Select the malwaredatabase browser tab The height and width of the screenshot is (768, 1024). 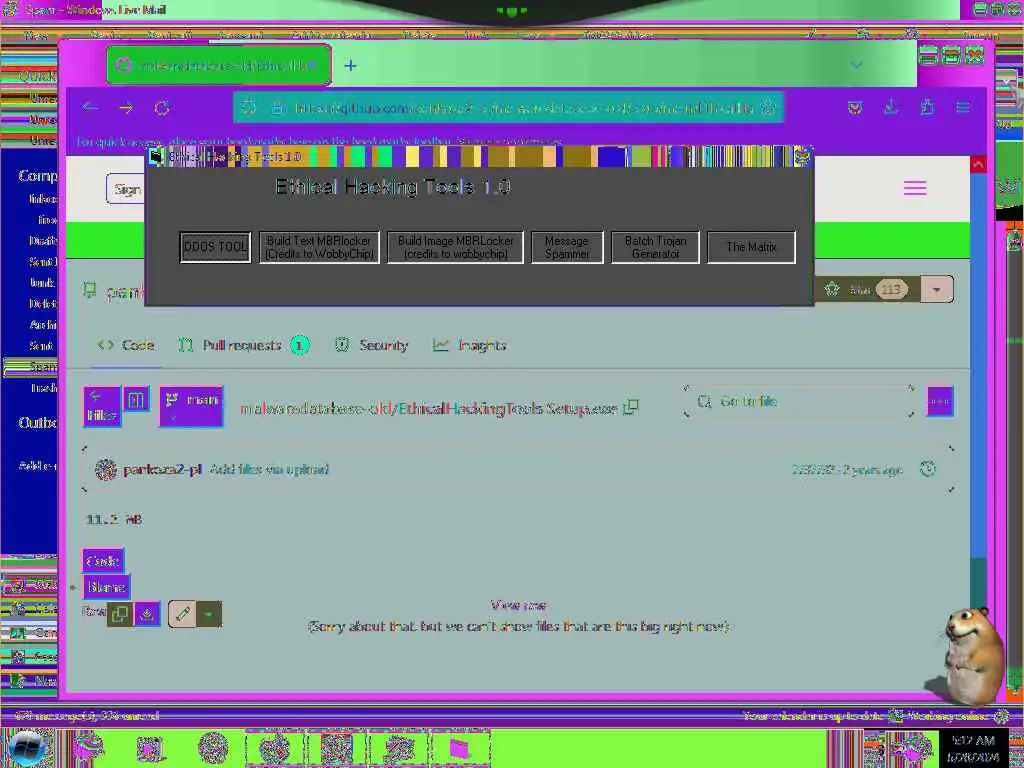pyautogui.click(x=219, y=65)
